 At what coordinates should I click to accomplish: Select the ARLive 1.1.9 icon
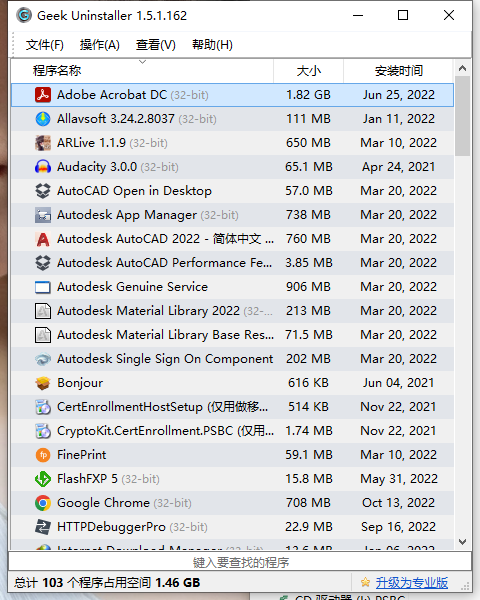tap(43, 143)
